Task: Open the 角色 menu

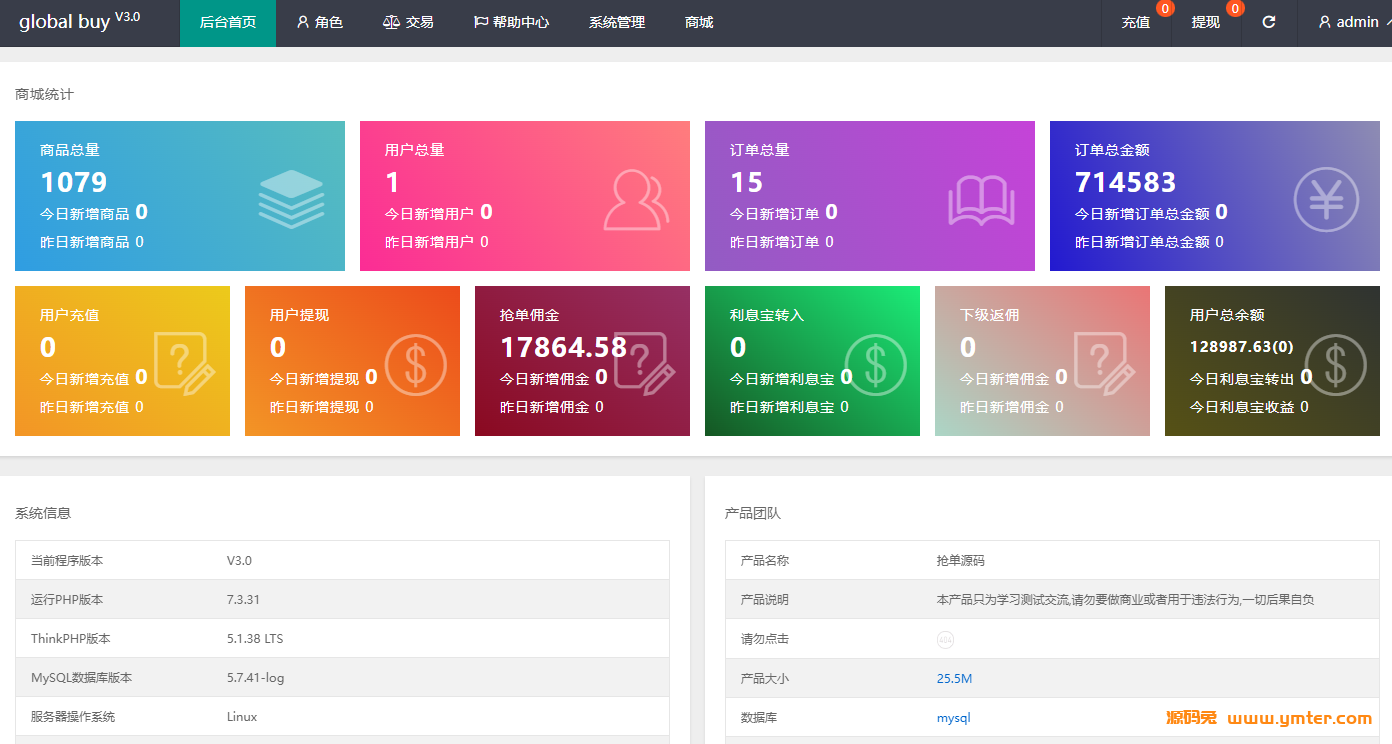Action: (320, 22)
